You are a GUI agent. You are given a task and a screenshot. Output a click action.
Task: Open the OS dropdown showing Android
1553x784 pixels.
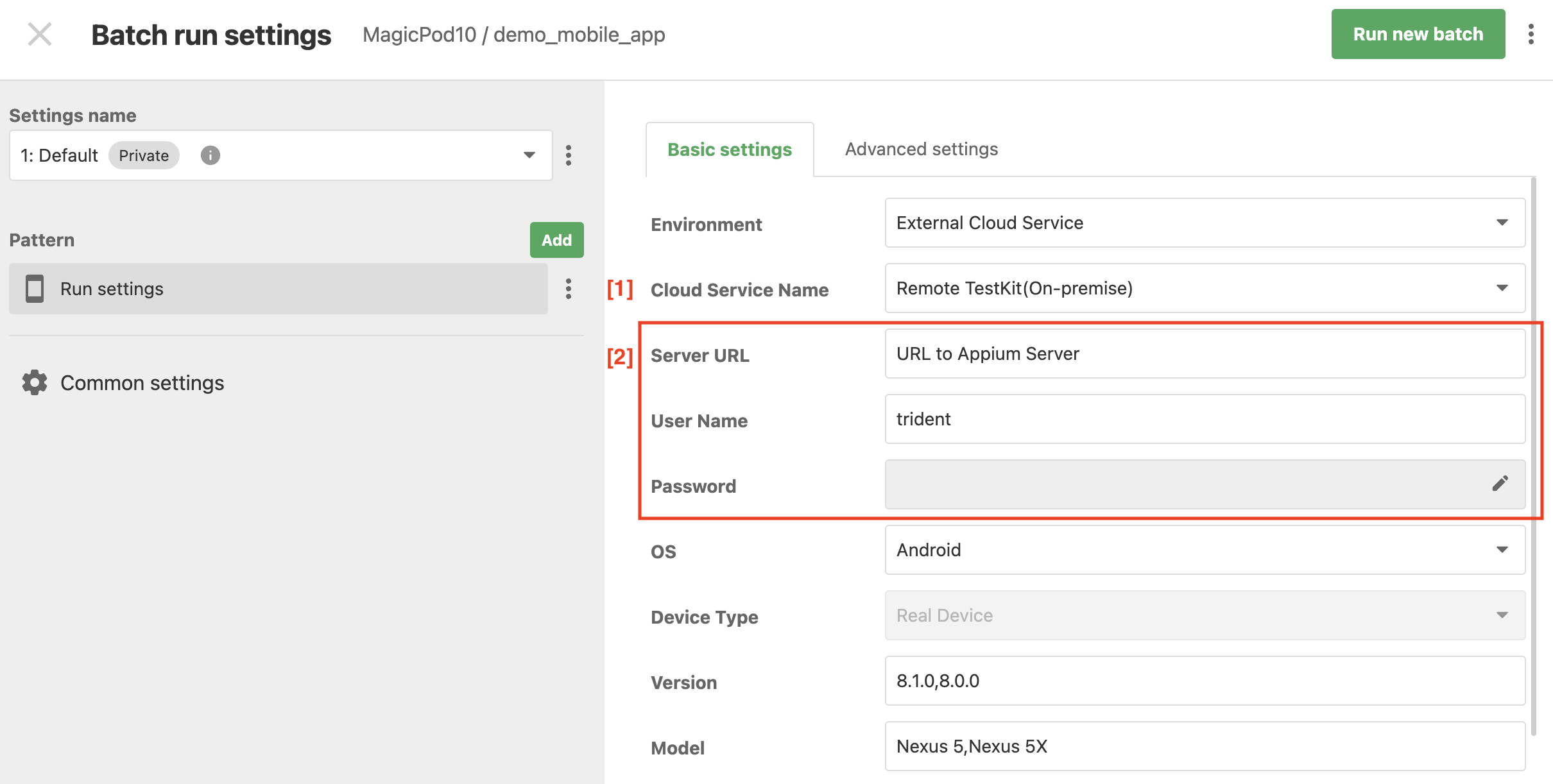[x=1205, y=550]
